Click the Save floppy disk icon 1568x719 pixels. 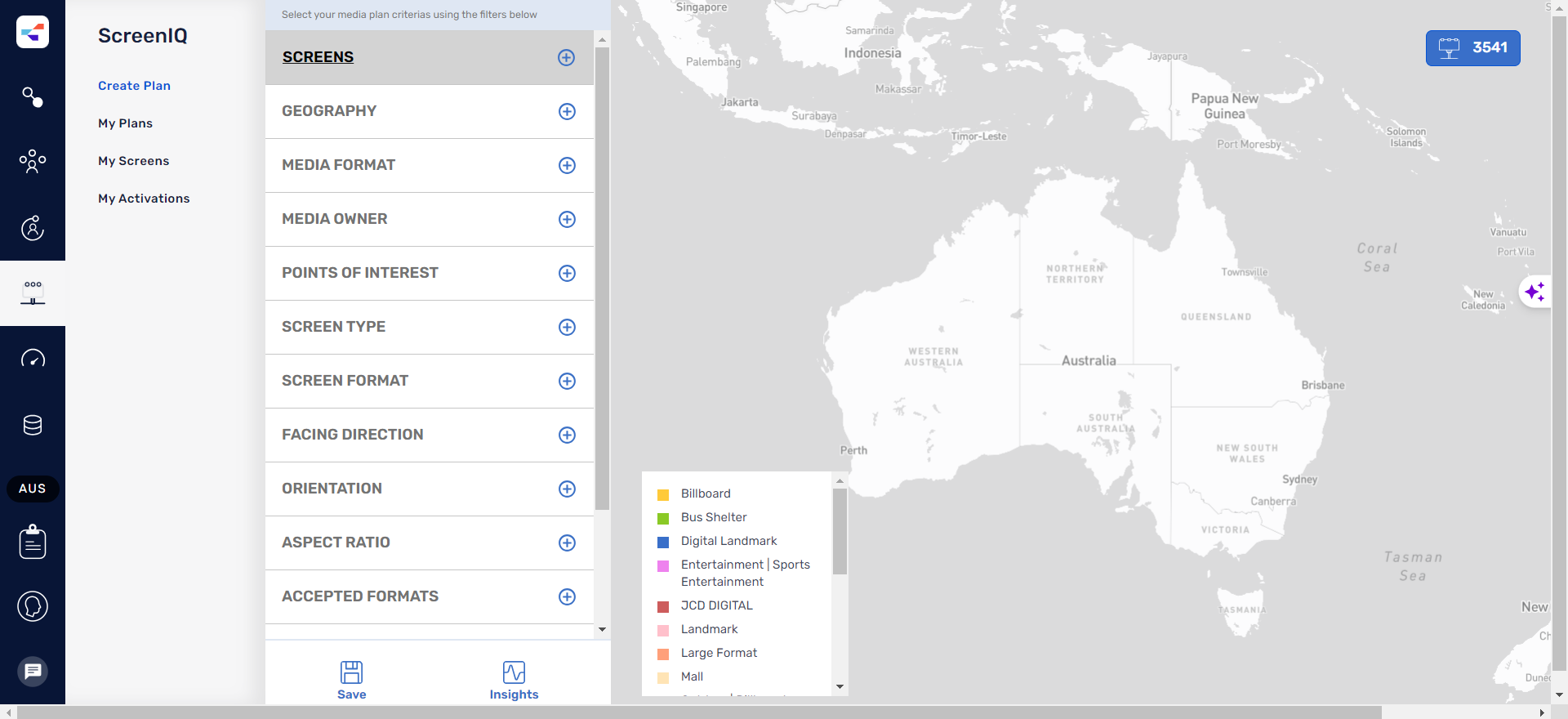(352, 672)
